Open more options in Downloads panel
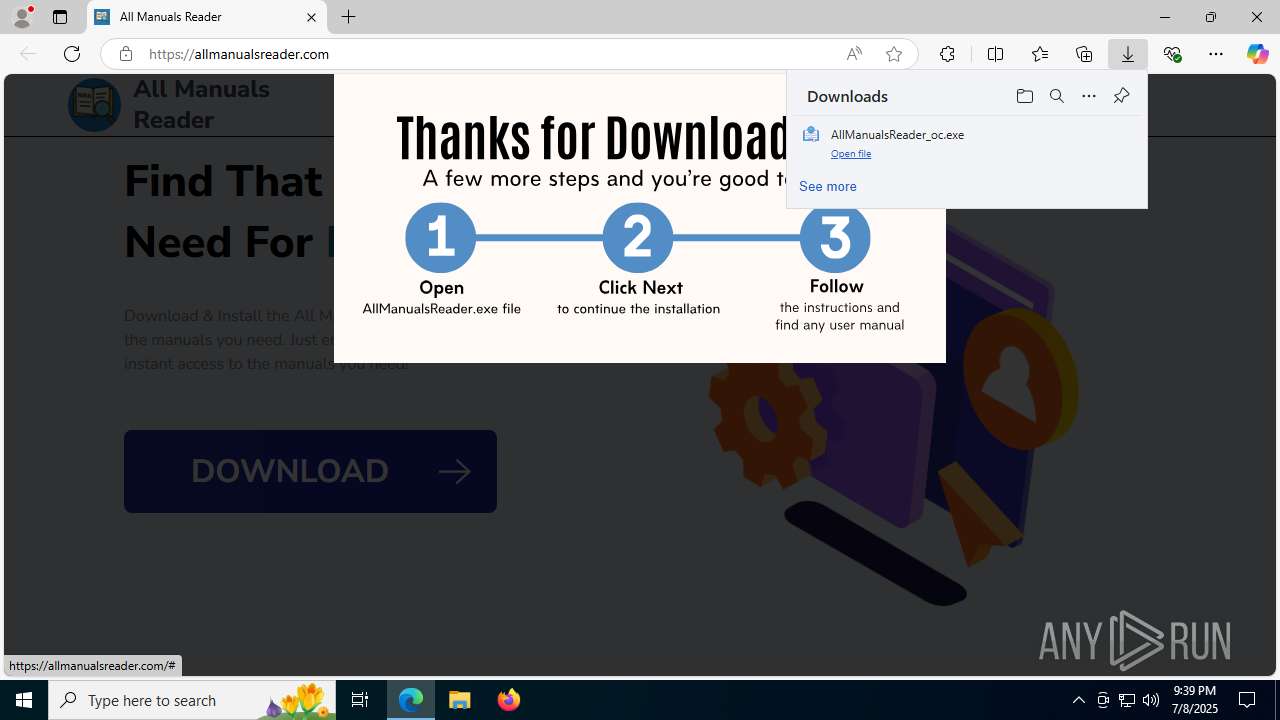The image size is (1280, 720). pos(1089,96)
